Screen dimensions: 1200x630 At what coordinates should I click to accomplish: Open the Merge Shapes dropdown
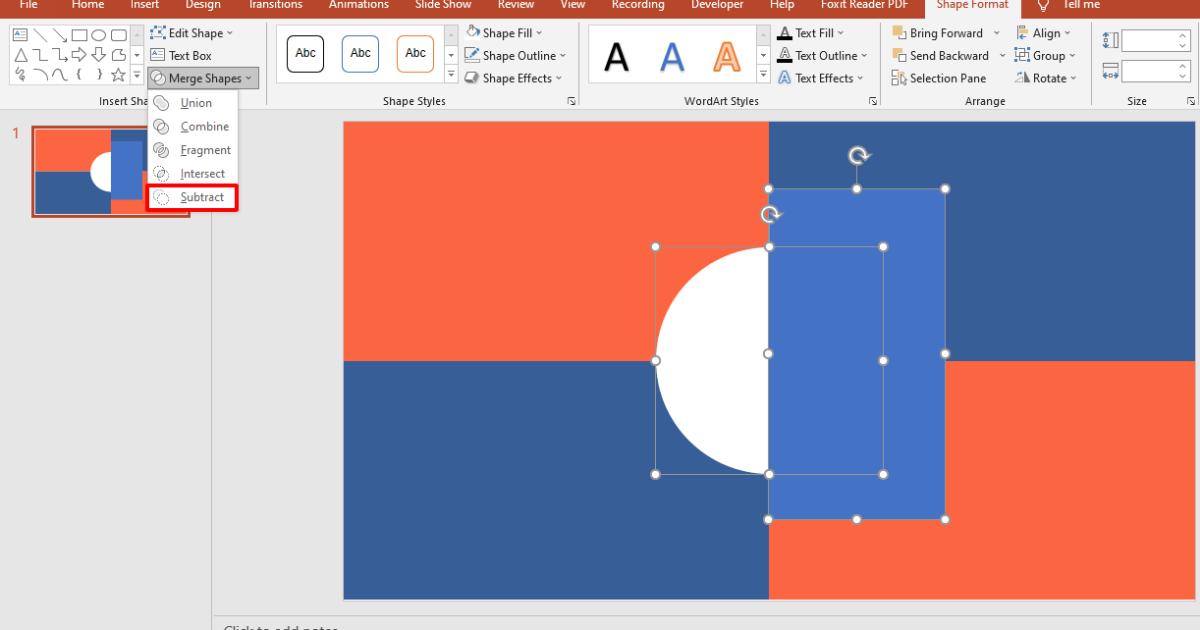202,78
